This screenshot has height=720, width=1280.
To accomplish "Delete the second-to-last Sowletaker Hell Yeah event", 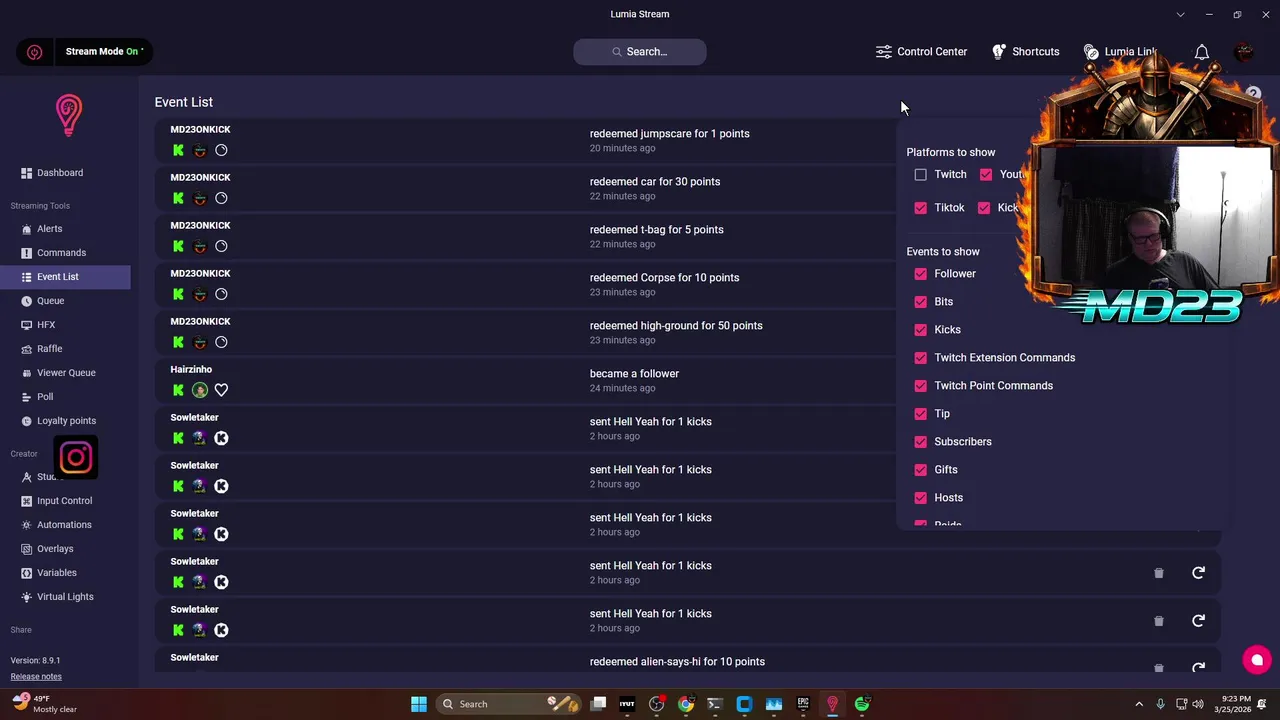I will (x=1159, y=573).
